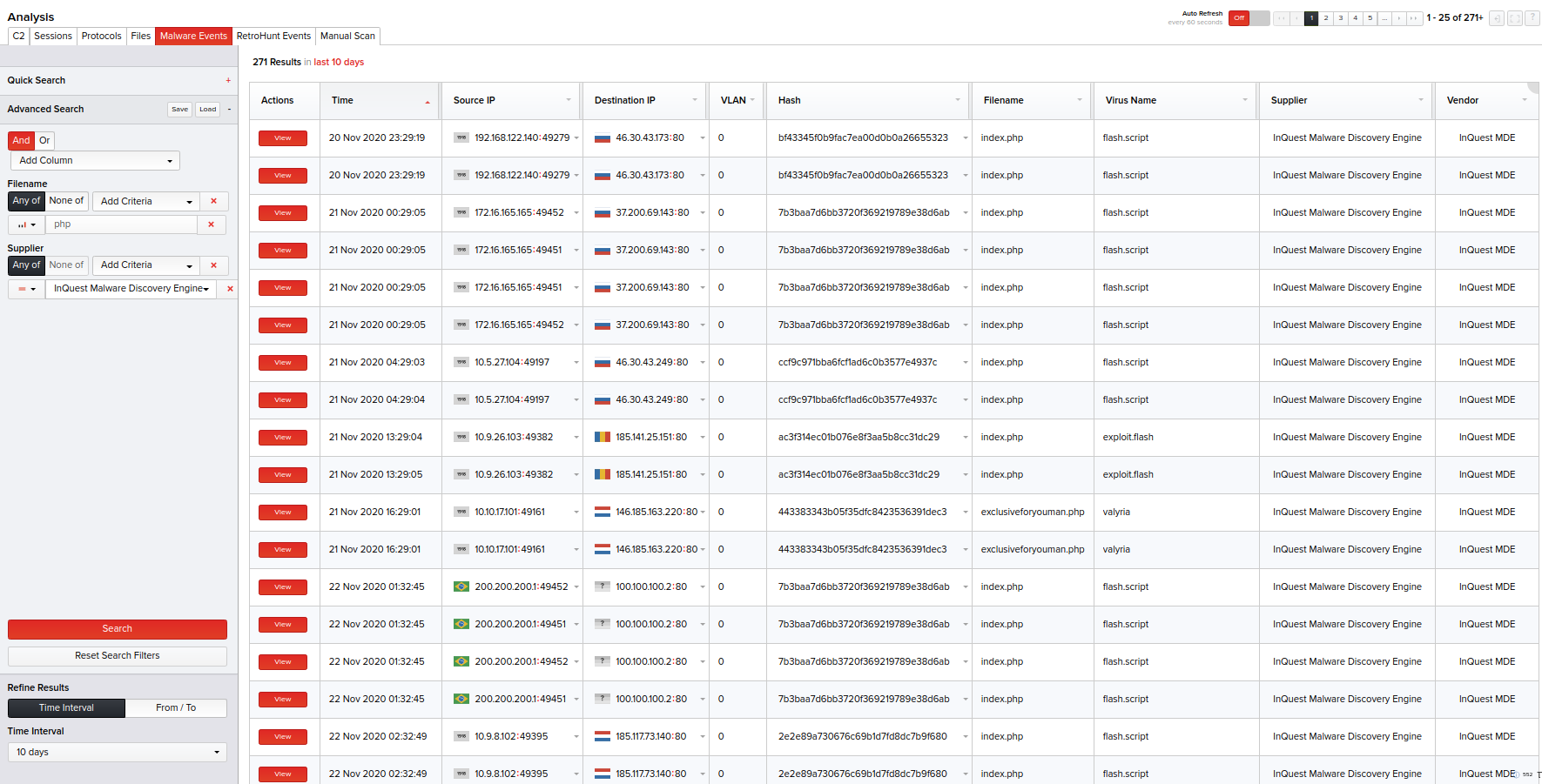Open the Supplier Add Criteria dropdown

[146, 265]
